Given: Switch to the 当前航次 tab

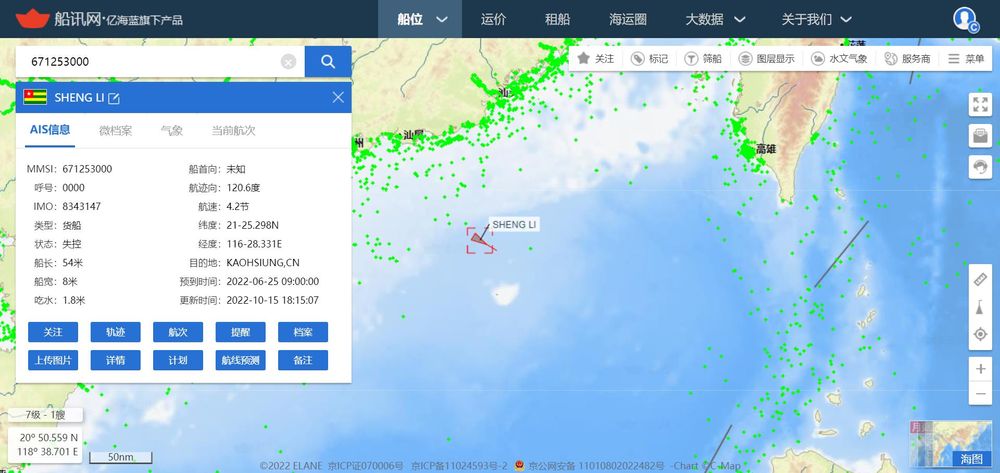Looking at the screenshot, I should (233, 131).
